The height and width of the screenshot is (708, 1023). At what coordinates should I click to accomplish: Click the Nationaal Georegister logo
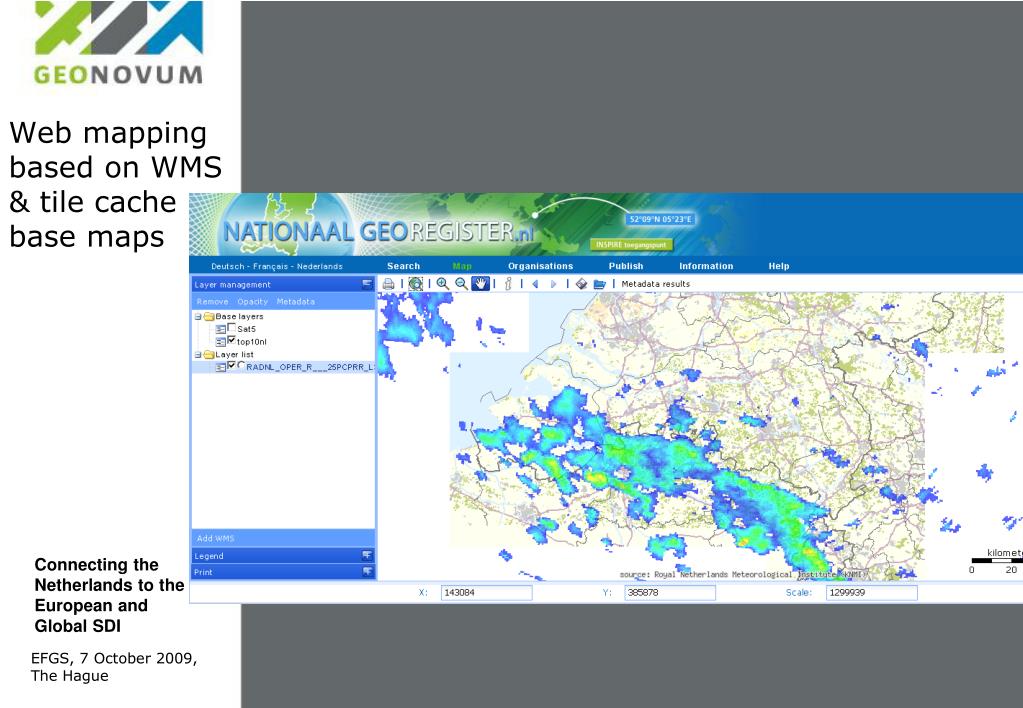[x=378, y=231]
